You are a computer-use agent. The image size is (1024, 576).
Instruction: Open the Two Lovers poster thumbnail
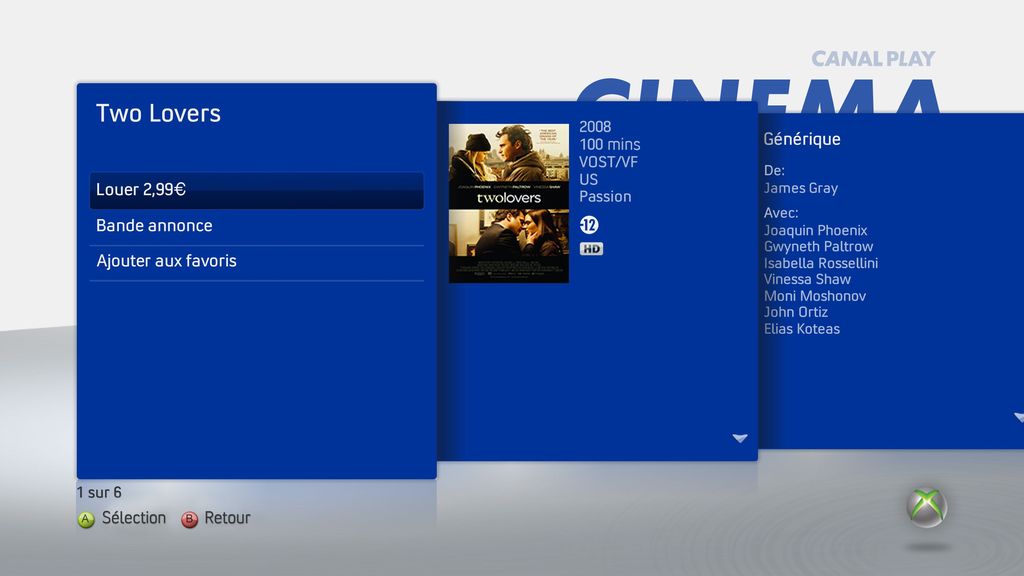click(509, 203)
